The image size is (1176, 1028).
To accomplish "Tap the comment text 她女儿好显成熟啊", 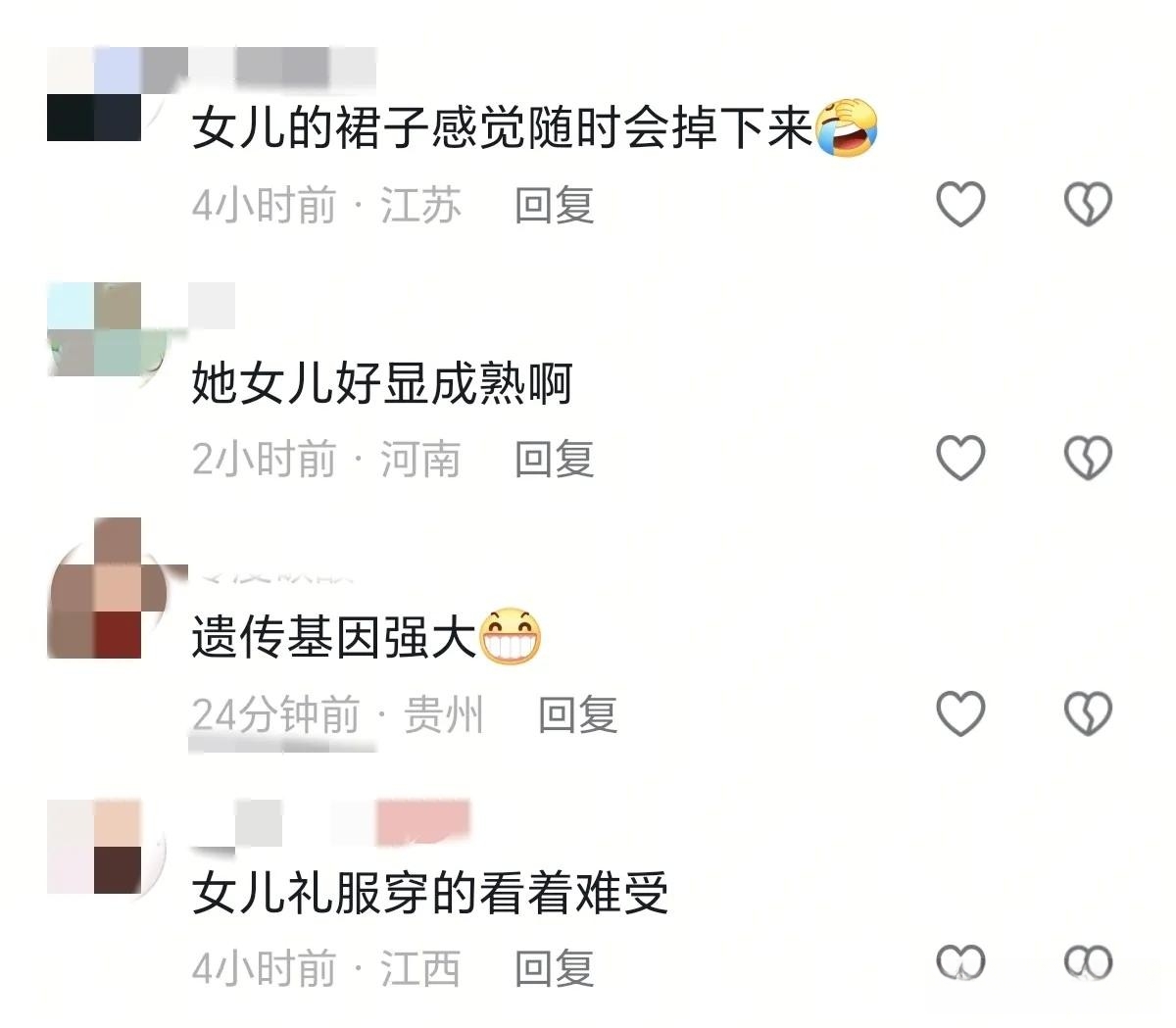I will tap(382, 382).
